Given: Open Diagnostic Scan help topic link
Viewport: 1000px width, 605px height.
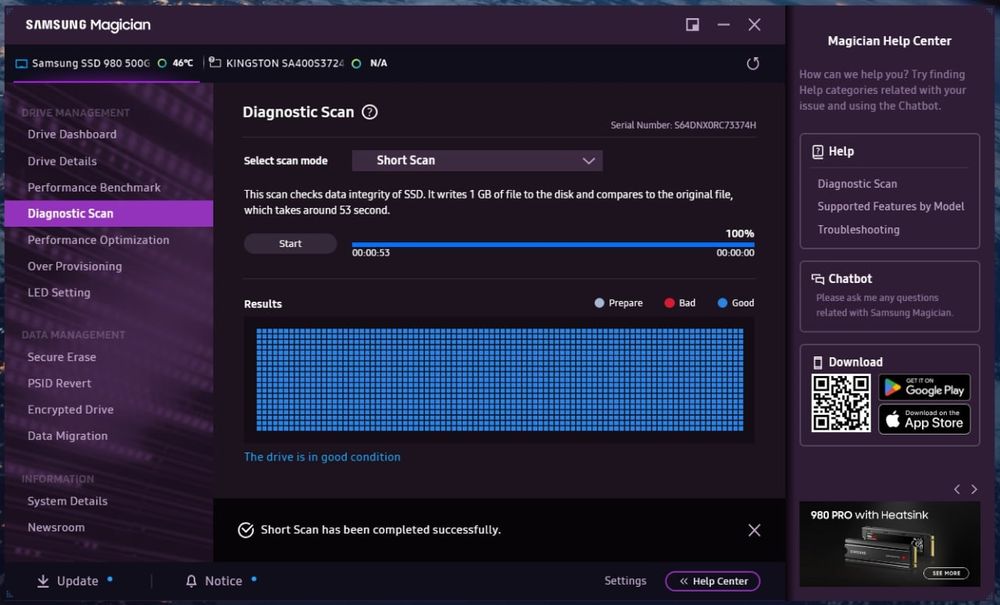Looking at the screenshot, I should point(857,184).
